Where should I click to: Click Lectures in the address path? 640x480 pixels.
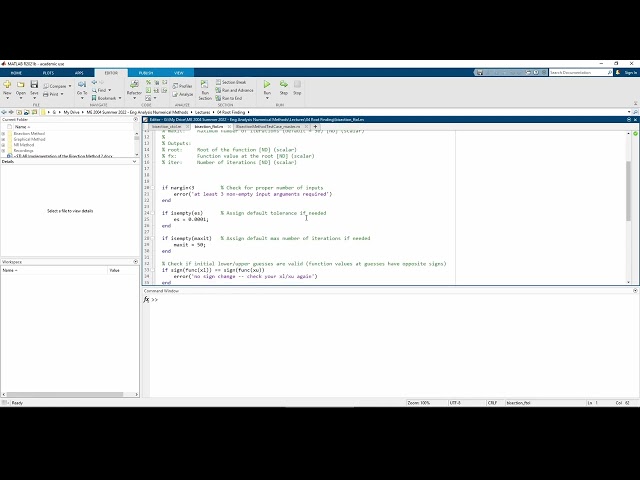click(x=202, y=112)
